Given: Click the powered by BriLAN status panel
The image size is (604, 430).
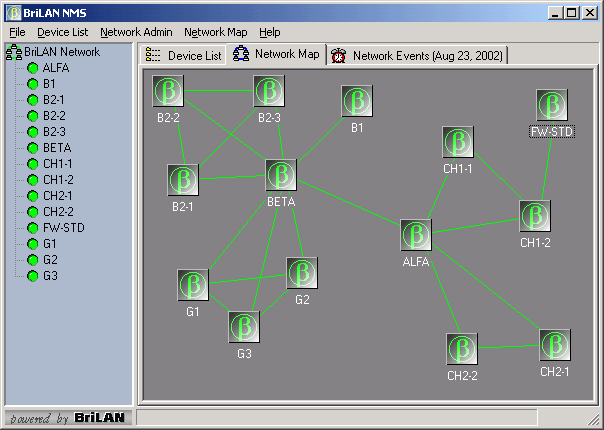Looking at the screenshot, I should 69,418.
